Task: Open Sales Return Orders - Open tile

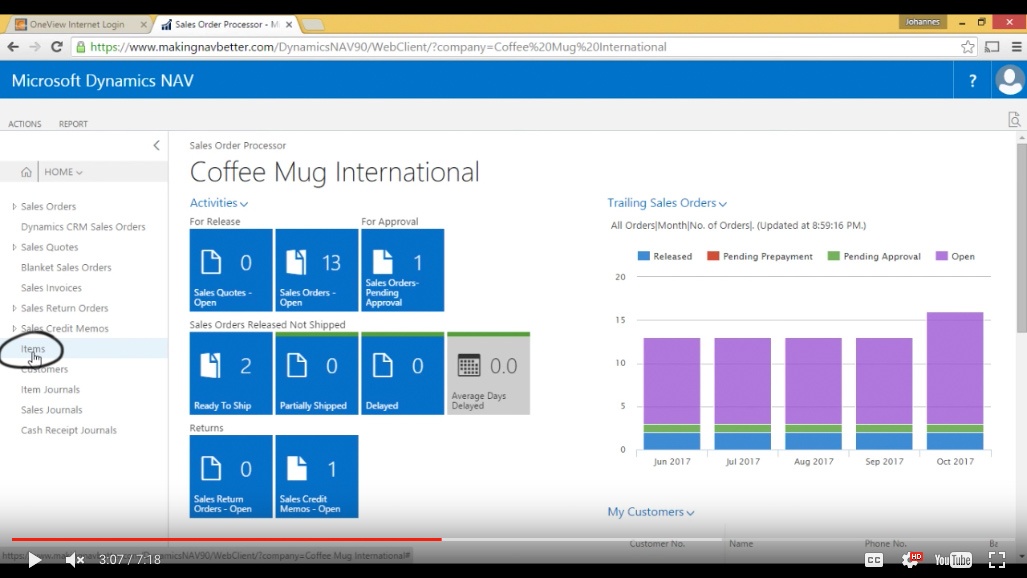Action: (x=231, y=476)
